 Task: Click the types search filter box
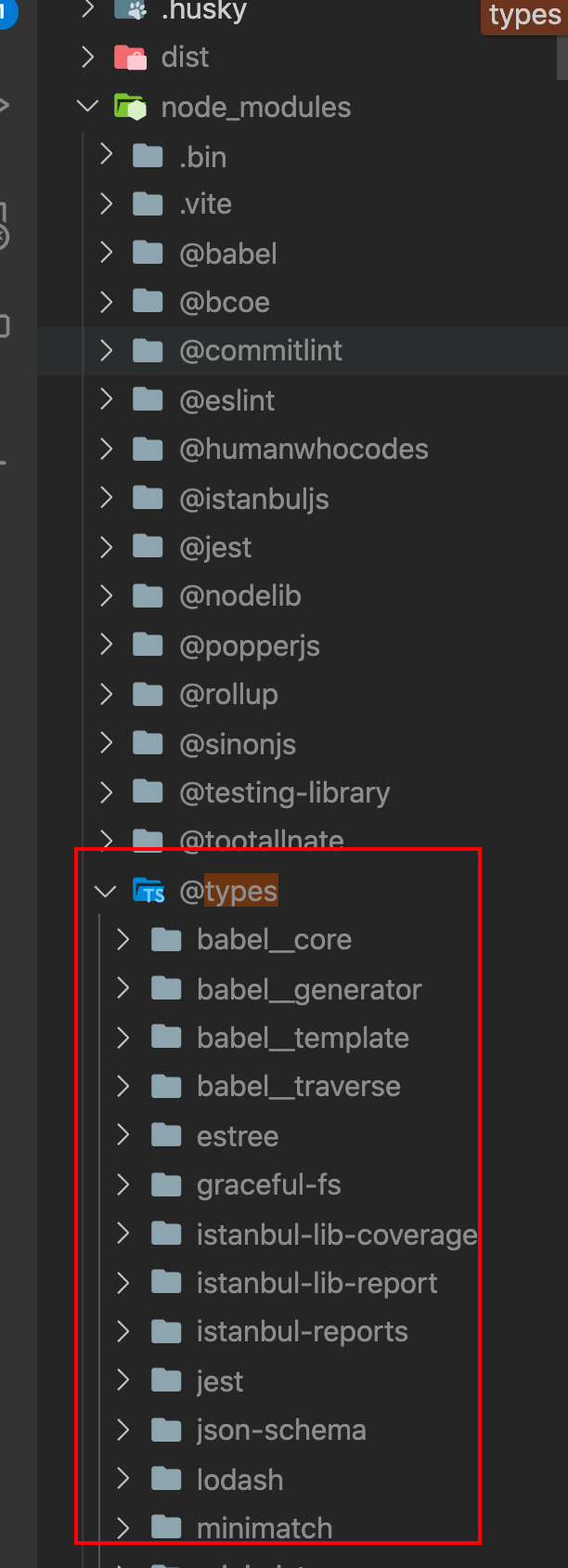[x=524, y=16]
